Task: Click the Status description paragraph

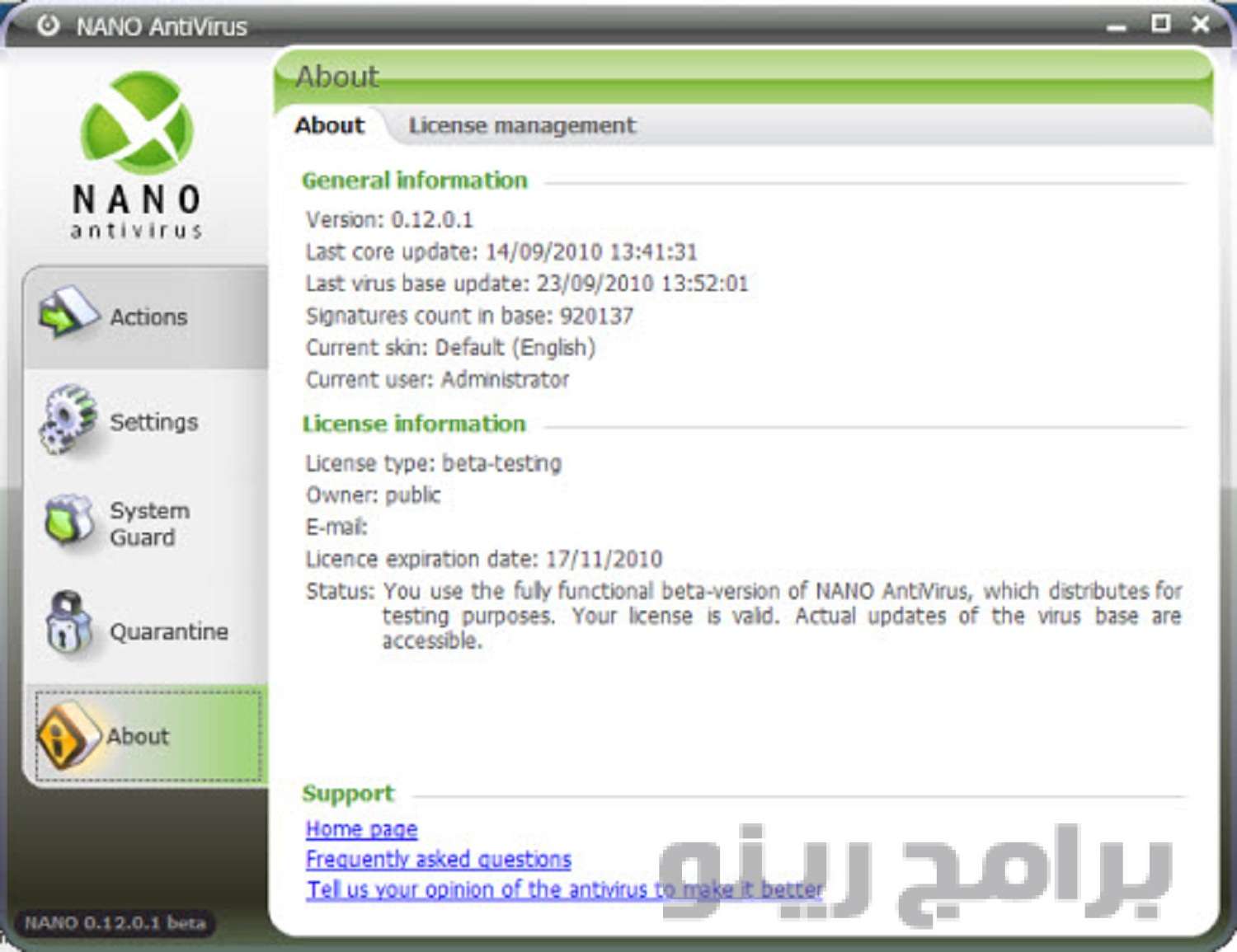Action: click(744, 616)
